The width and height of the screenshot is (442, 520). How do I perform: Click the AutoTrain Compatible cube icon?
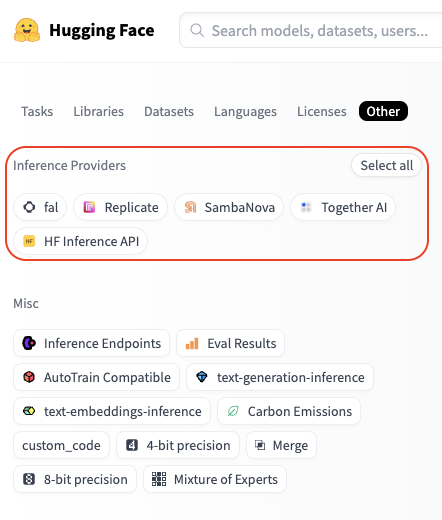[29, 377]
